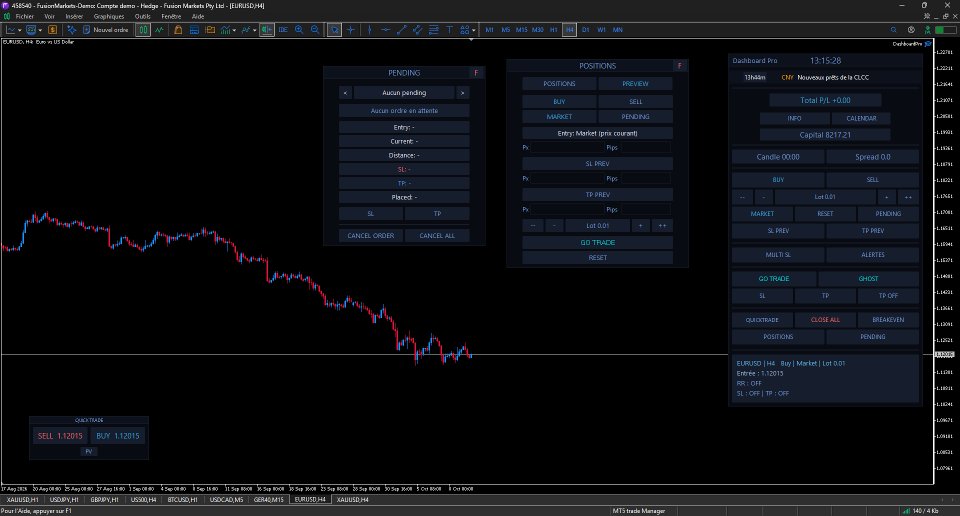
Task: Select the vertical line drawing tool
Action: click(x=369, y=29)
